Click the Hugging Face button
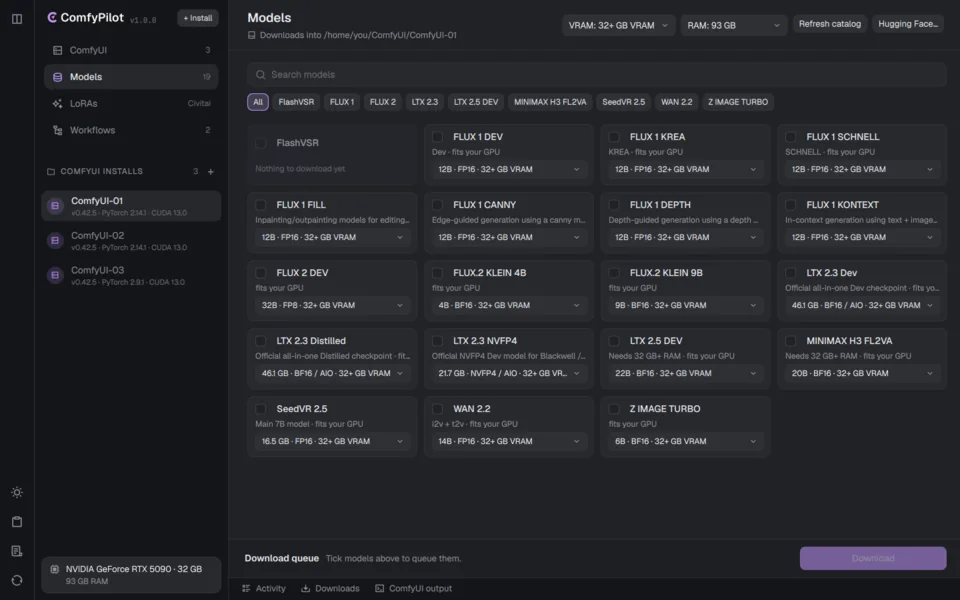Screen dimensions: 960x600 [x=908, y=24]
